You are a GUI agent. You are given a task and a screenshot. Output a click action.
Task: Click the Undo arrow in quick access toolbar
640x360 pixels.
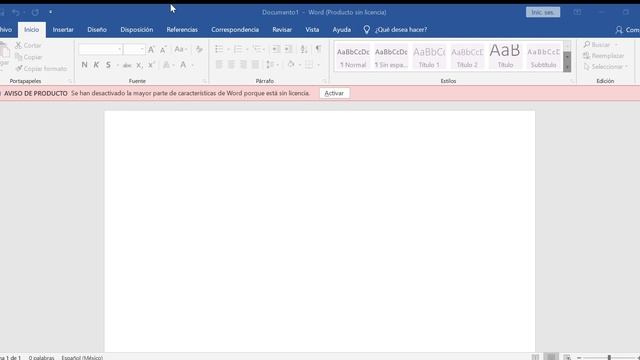pos(16,12)
